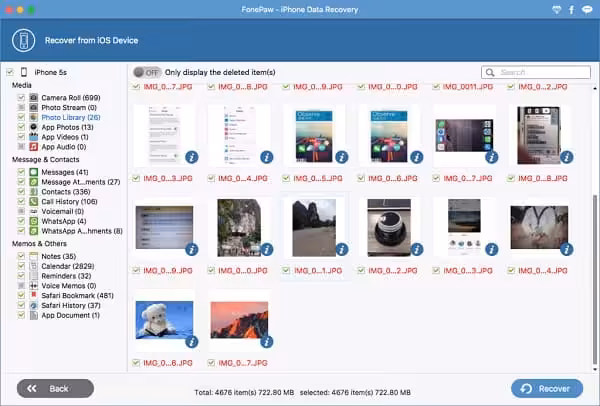Uncheck the WhatsApp A...hments checkbox
This screenshot has width=600, height=406.
click(x=21, y=231)
